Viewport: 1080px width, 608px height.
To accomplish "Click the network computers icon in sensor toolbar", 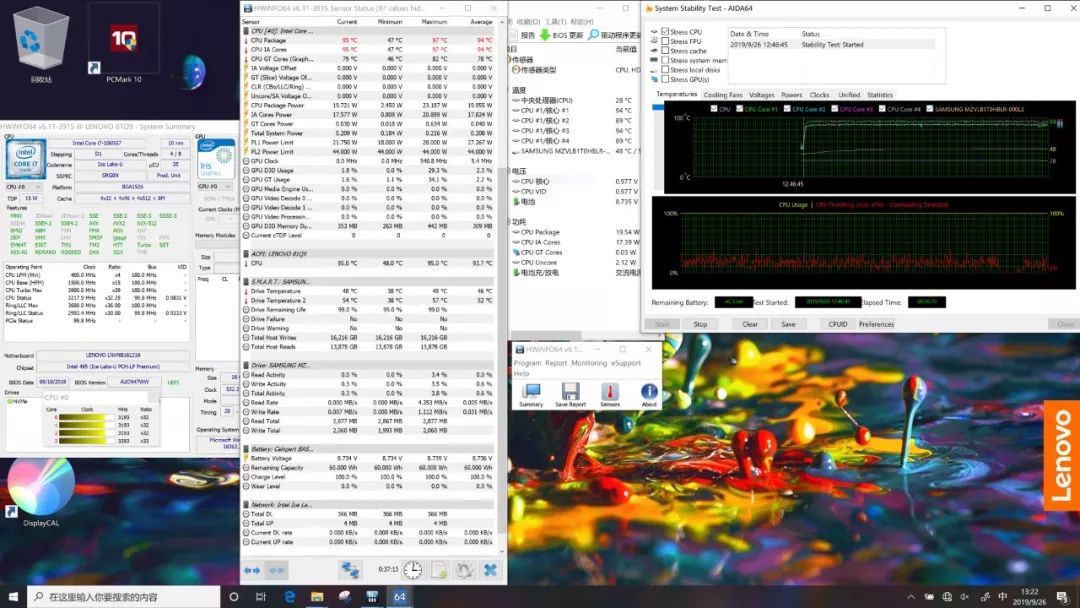I will pyautogui.click(x=350, y=569).
